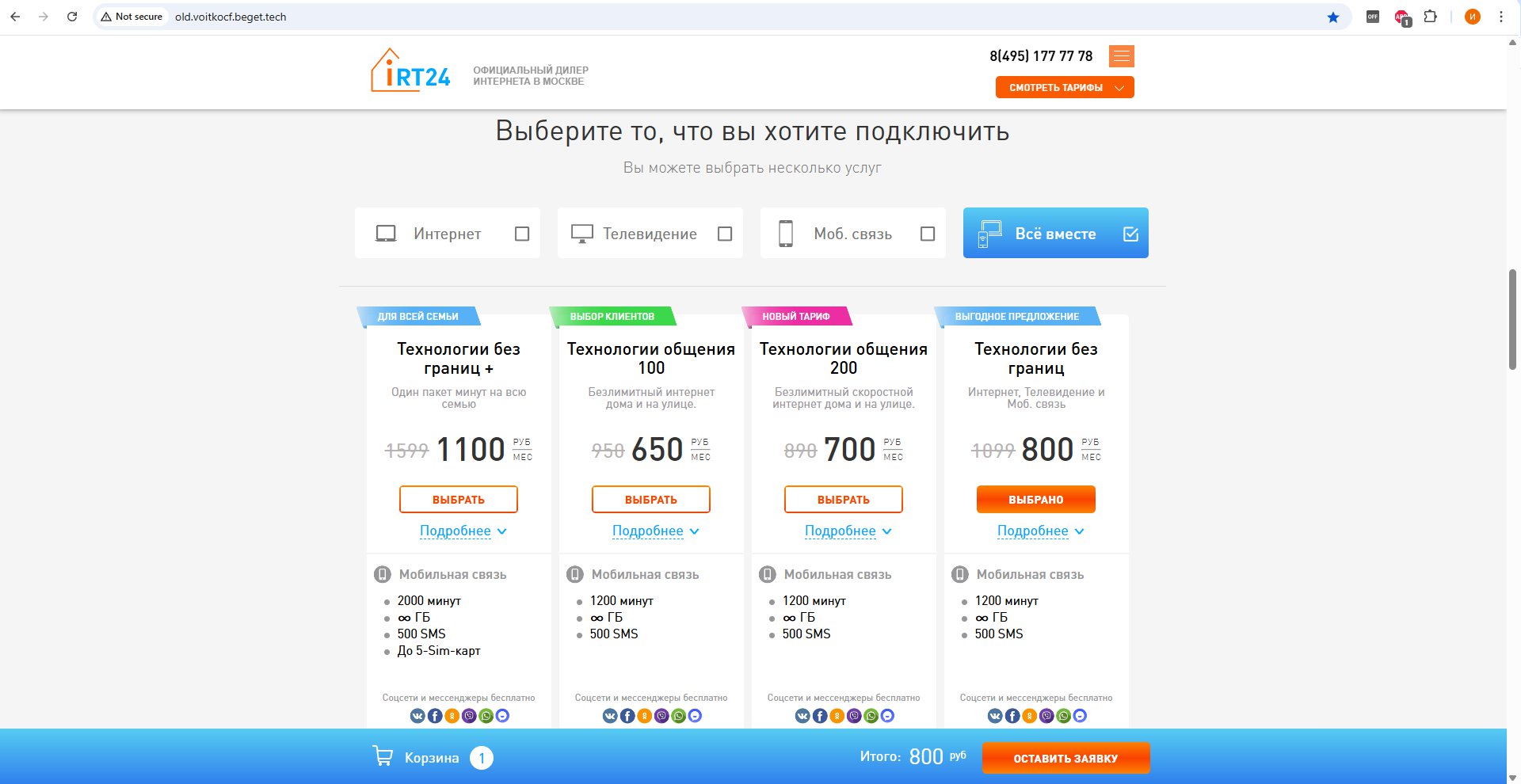Click the Выбор клиентов ribbon label
Screen dimensions: 1521x784
pos(612,316)
